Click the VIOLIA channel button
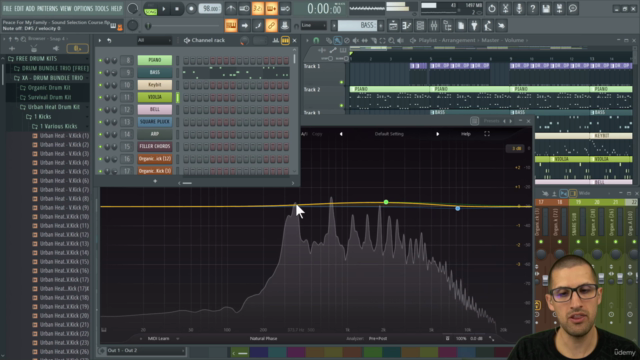Screen dimensions: 640x360 (155, 97)
